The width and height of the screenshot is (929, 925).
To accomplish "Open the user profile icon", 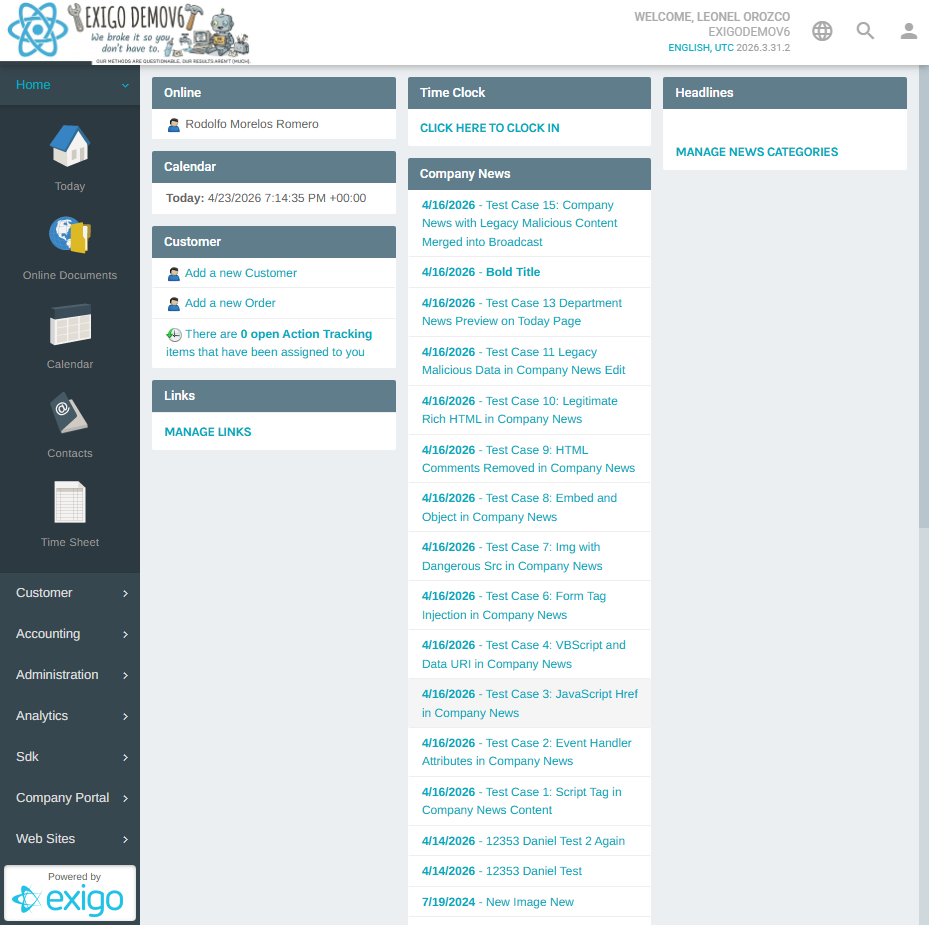I will click(908, 31).
